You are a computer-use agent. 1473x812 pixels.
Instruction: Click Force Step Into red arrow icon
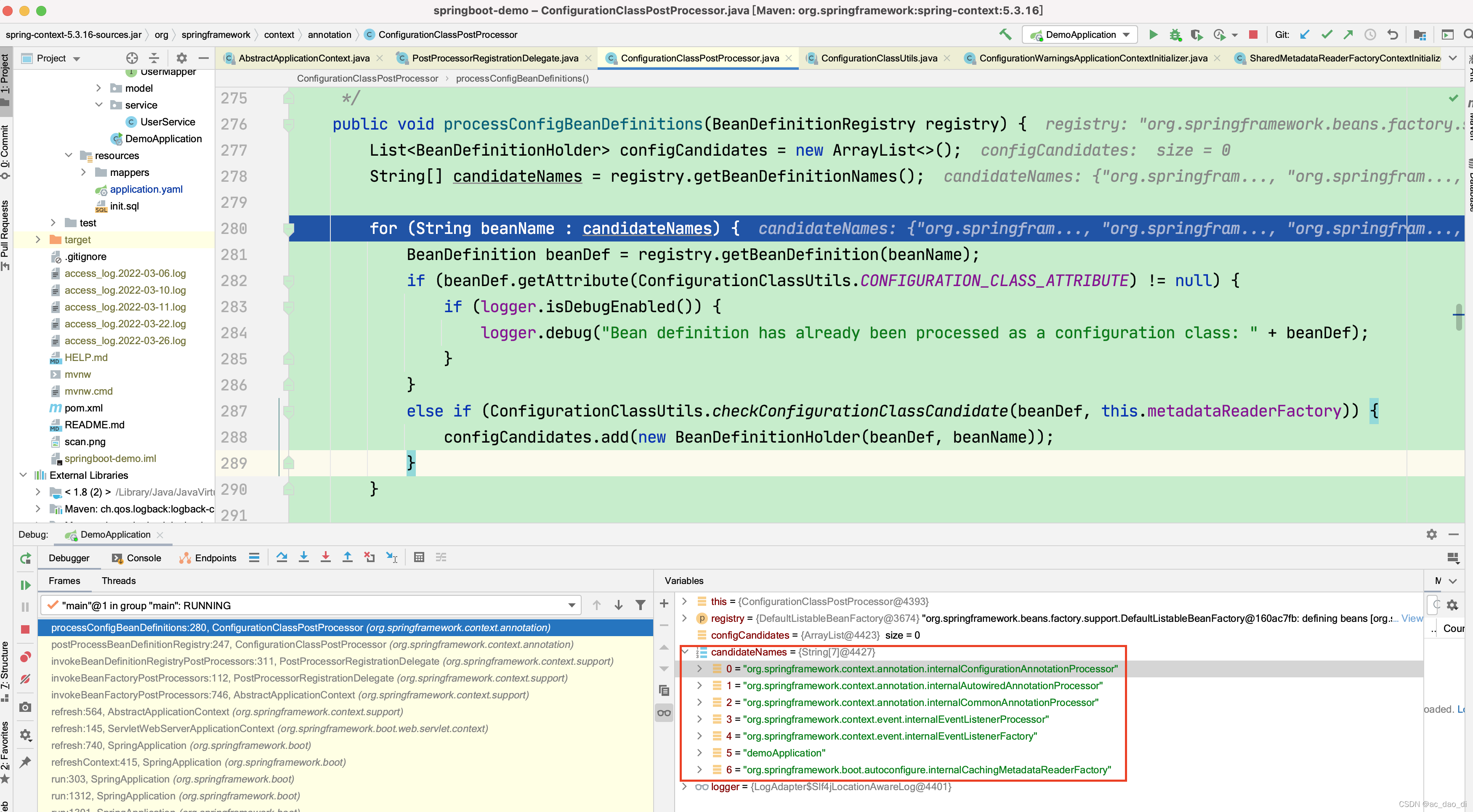point(325,557)
